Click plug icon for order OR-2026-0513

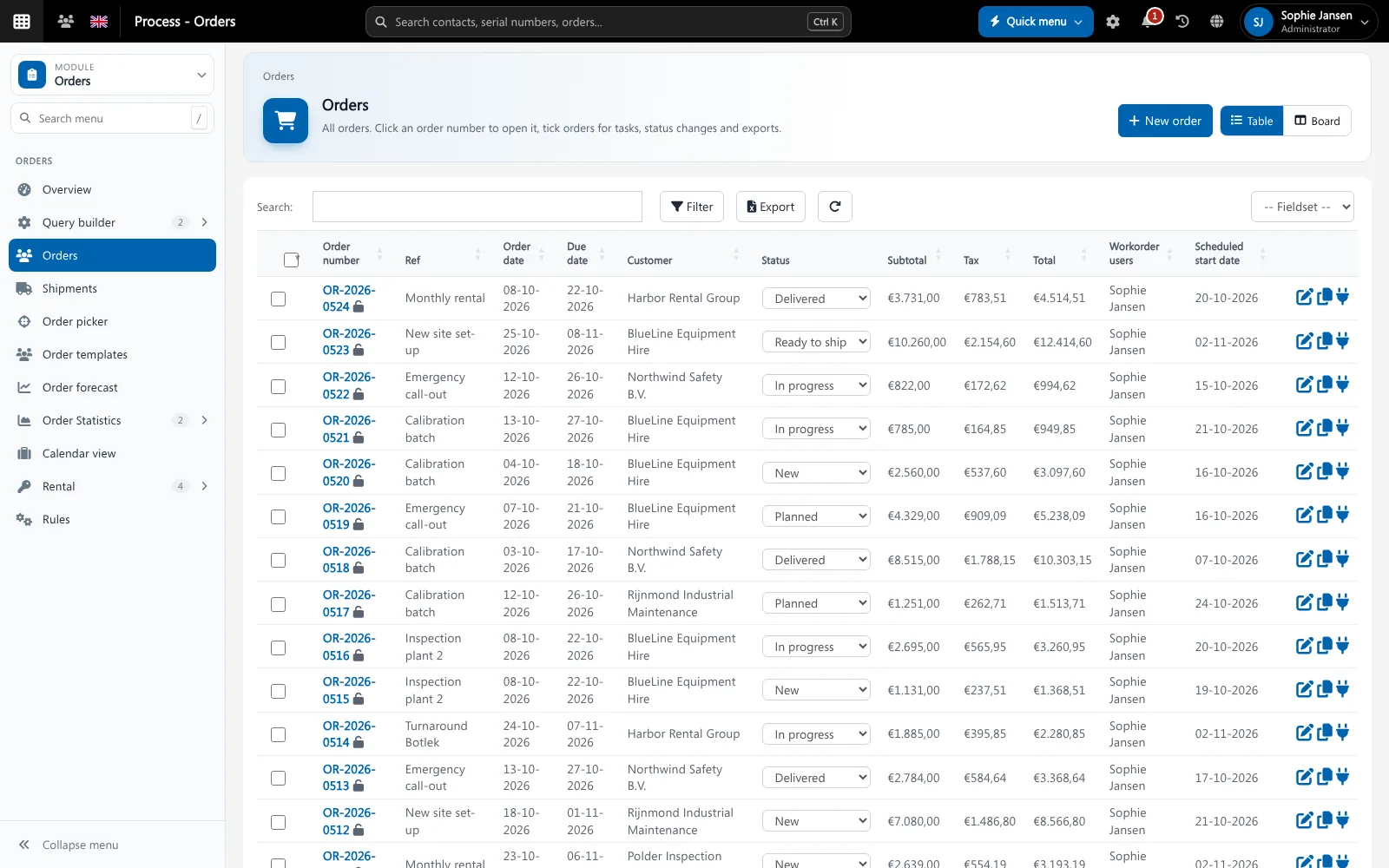(1343, 777)
